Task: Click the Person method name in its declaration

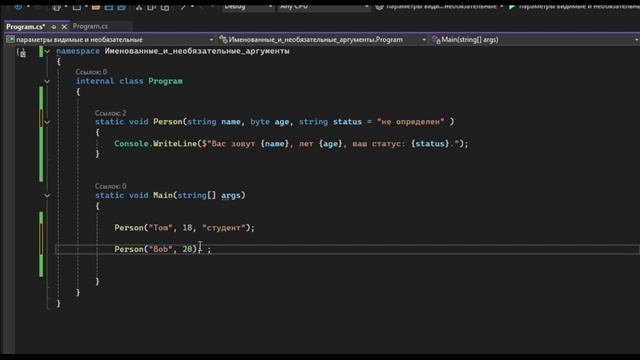Action: [x=168, y=122]
